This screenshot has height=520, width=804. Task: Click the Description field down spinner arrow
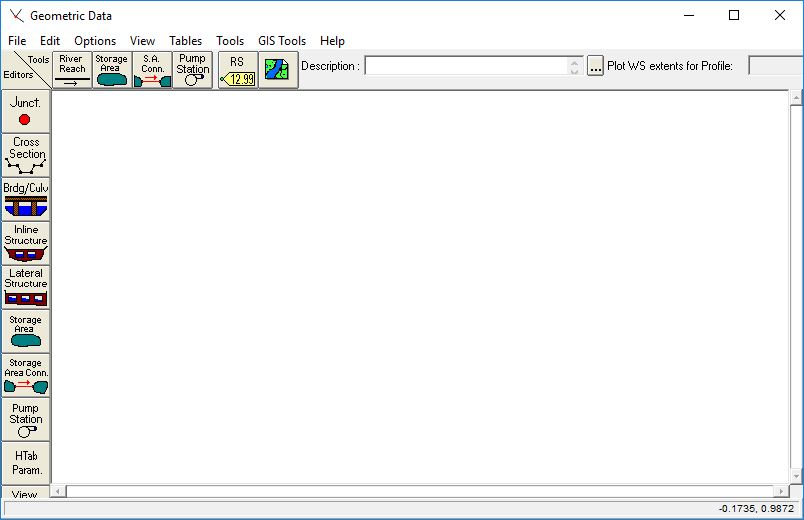(x=574, y=71)
